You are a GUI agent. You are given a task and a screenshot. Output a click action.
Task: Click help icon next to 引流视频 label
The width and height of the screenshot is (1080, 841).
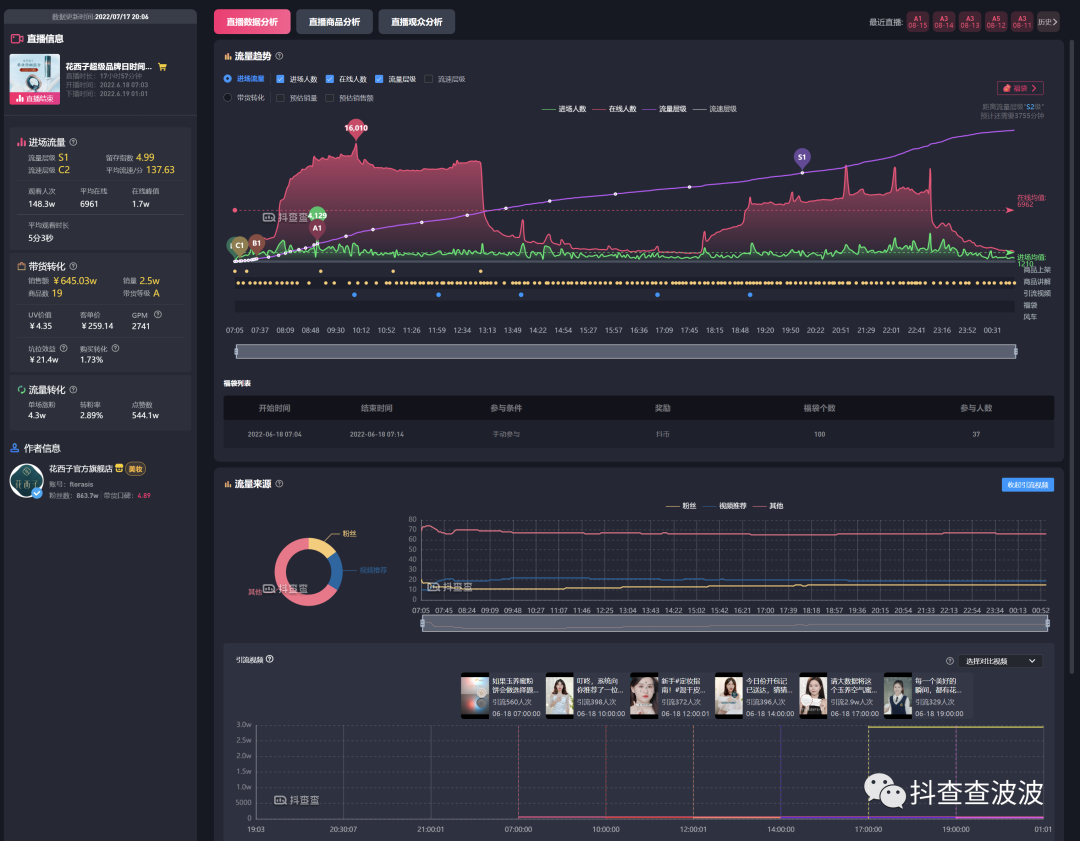click(269, 658)
